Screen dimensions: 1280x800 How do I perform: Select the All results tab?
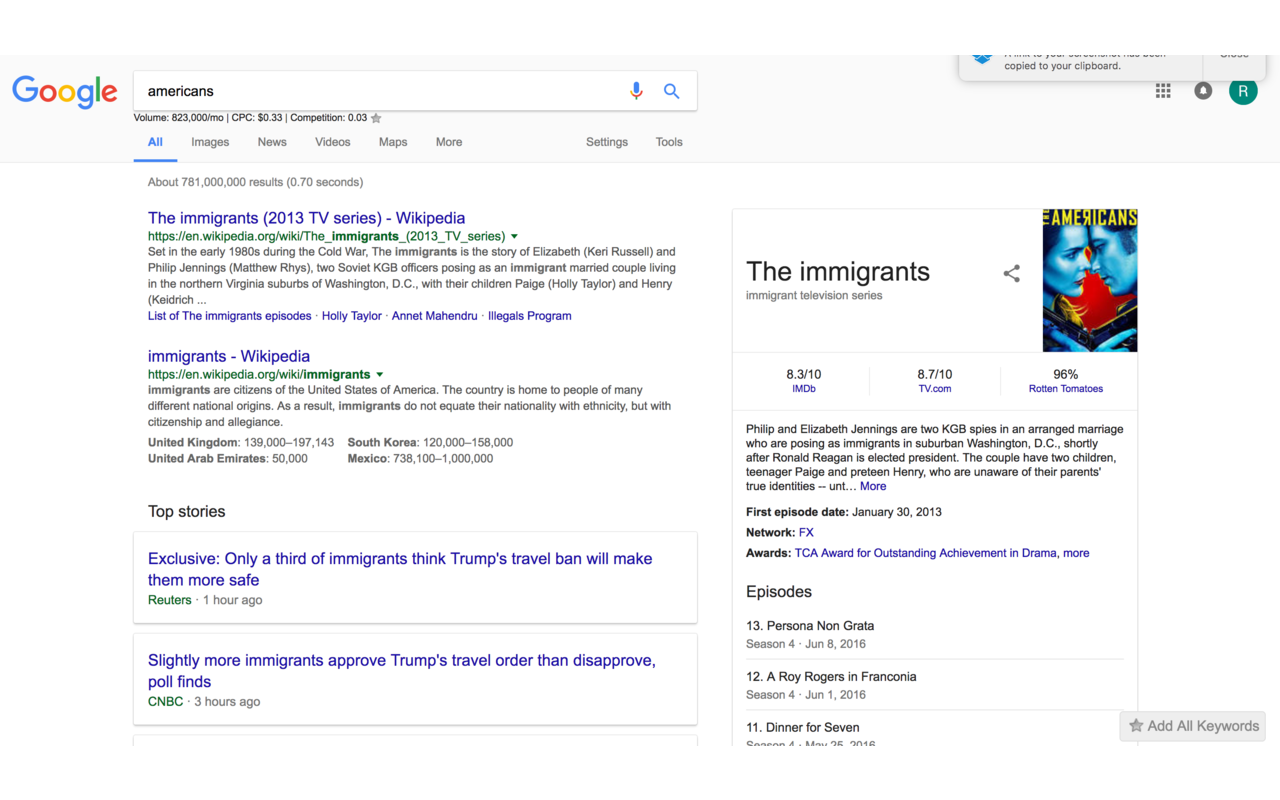155,142
